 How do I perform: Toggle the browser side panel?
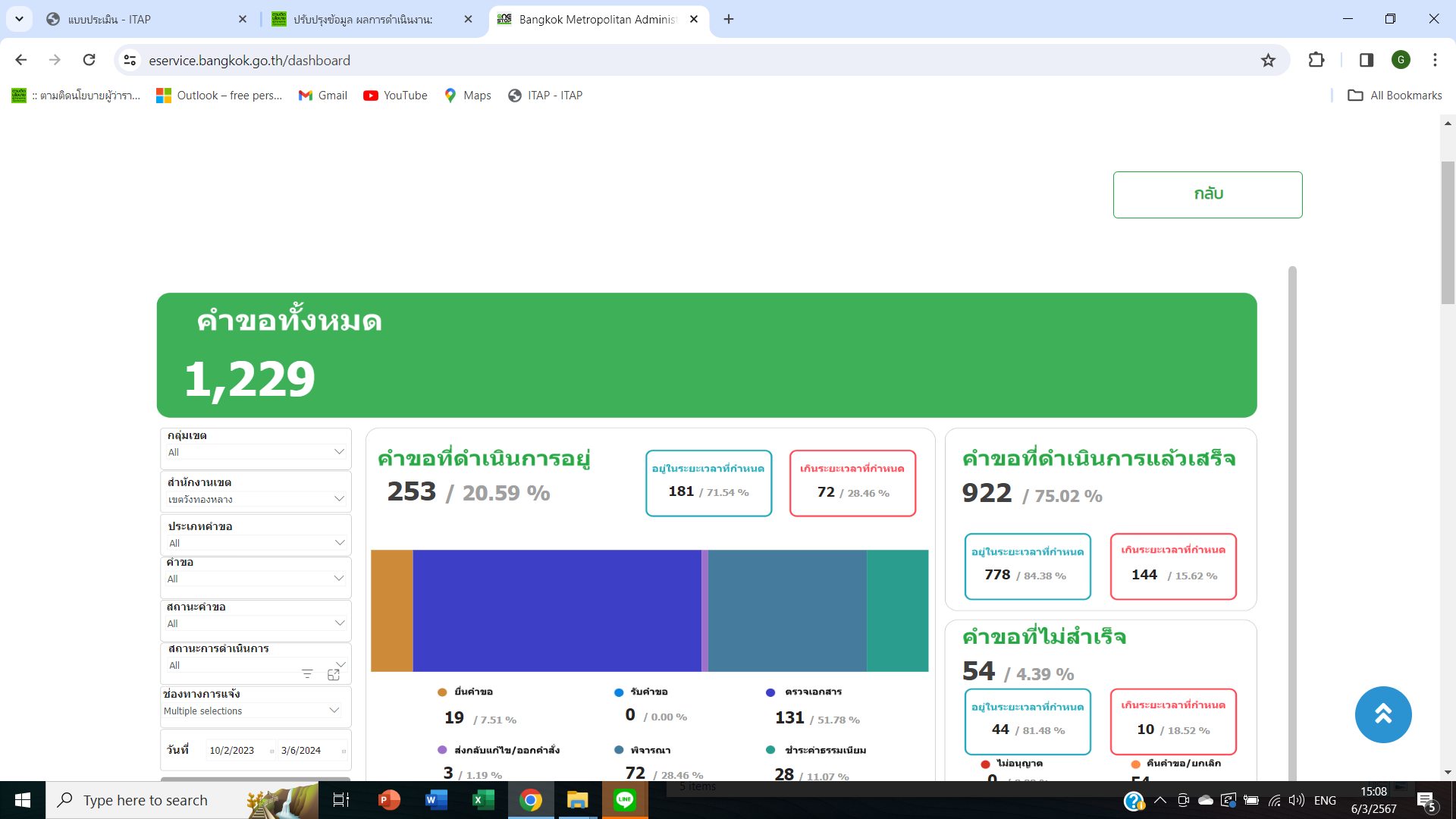click(1367, 60)
